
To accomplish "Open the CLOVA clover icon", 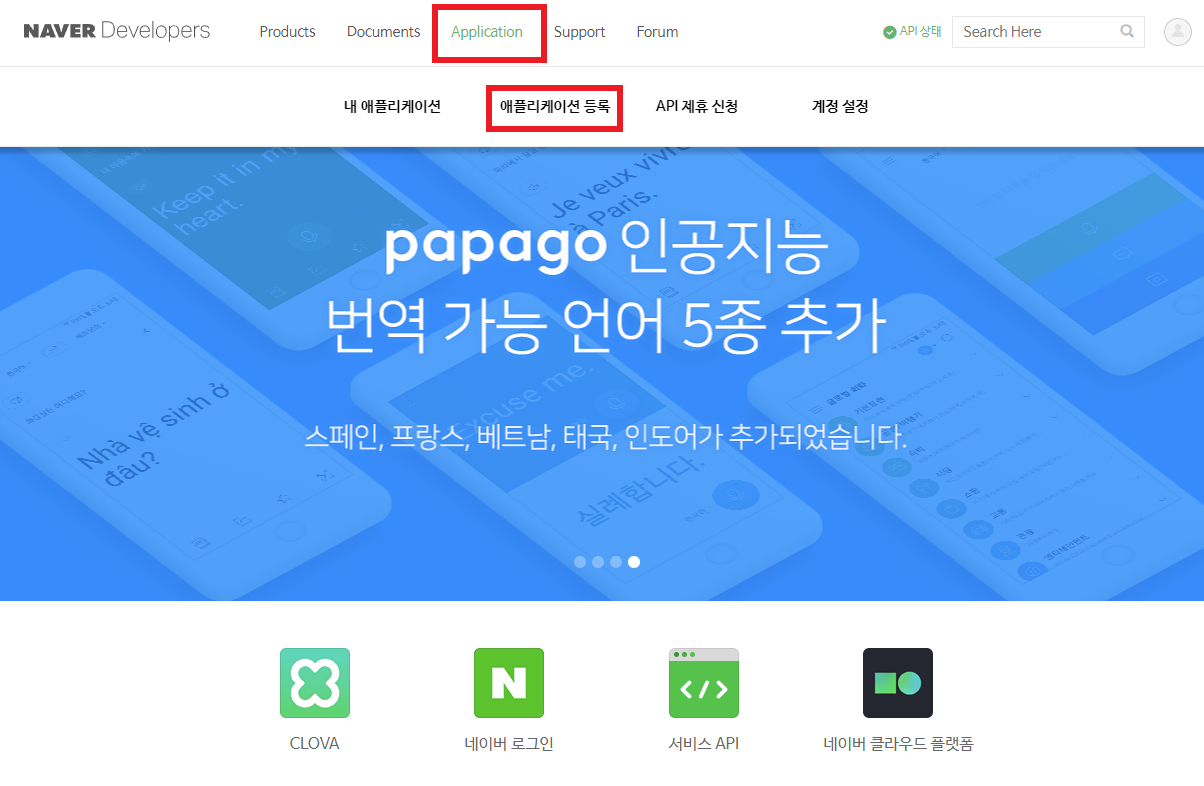I will 315,683.
